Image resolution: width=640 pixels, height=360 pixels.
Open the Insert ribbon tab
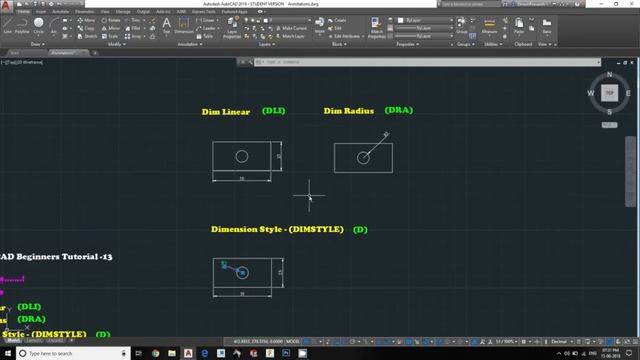[40, 12]
